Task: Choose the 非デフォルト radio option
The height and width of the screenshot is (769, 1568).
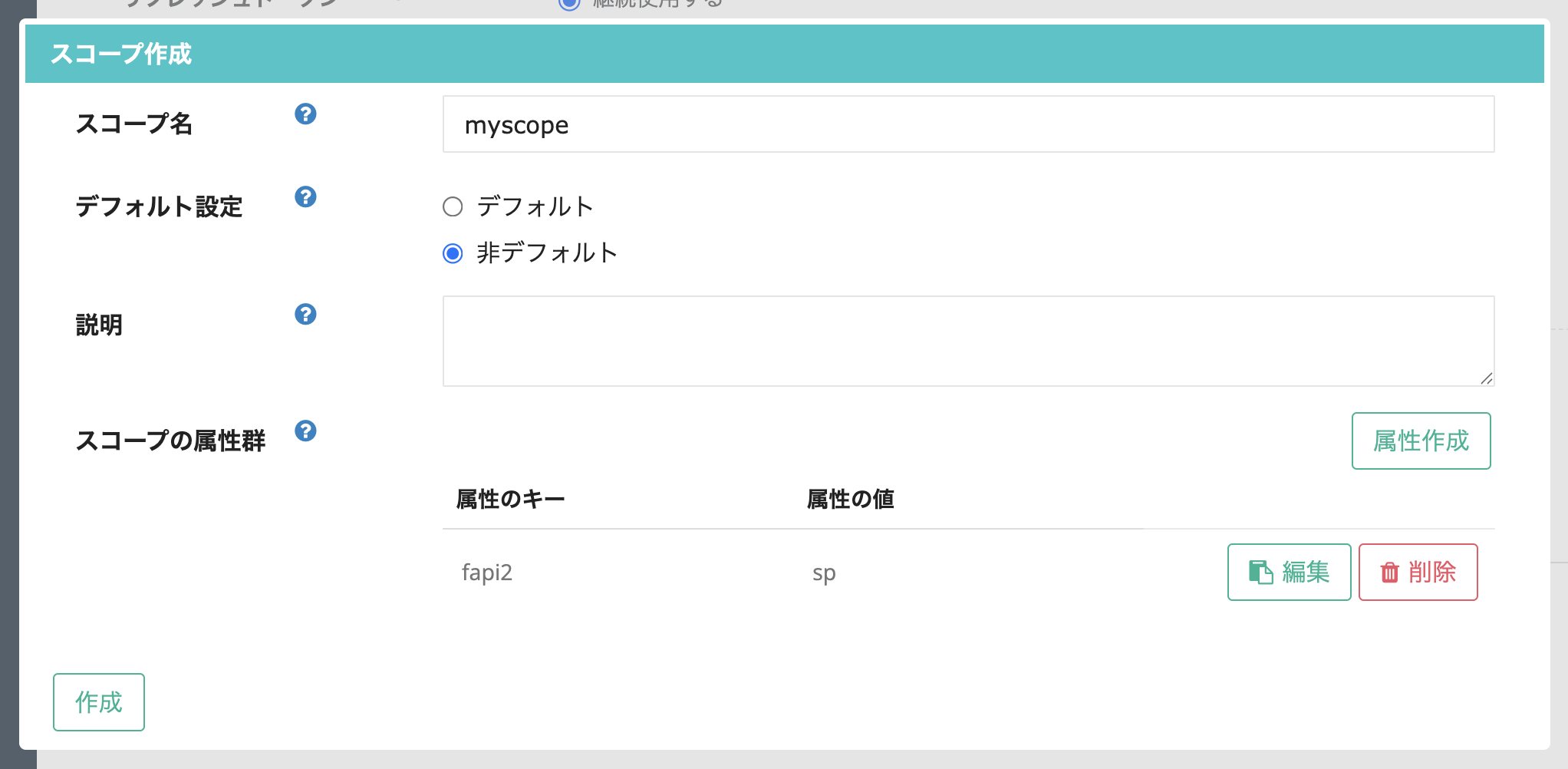Action: pos(453,253)
